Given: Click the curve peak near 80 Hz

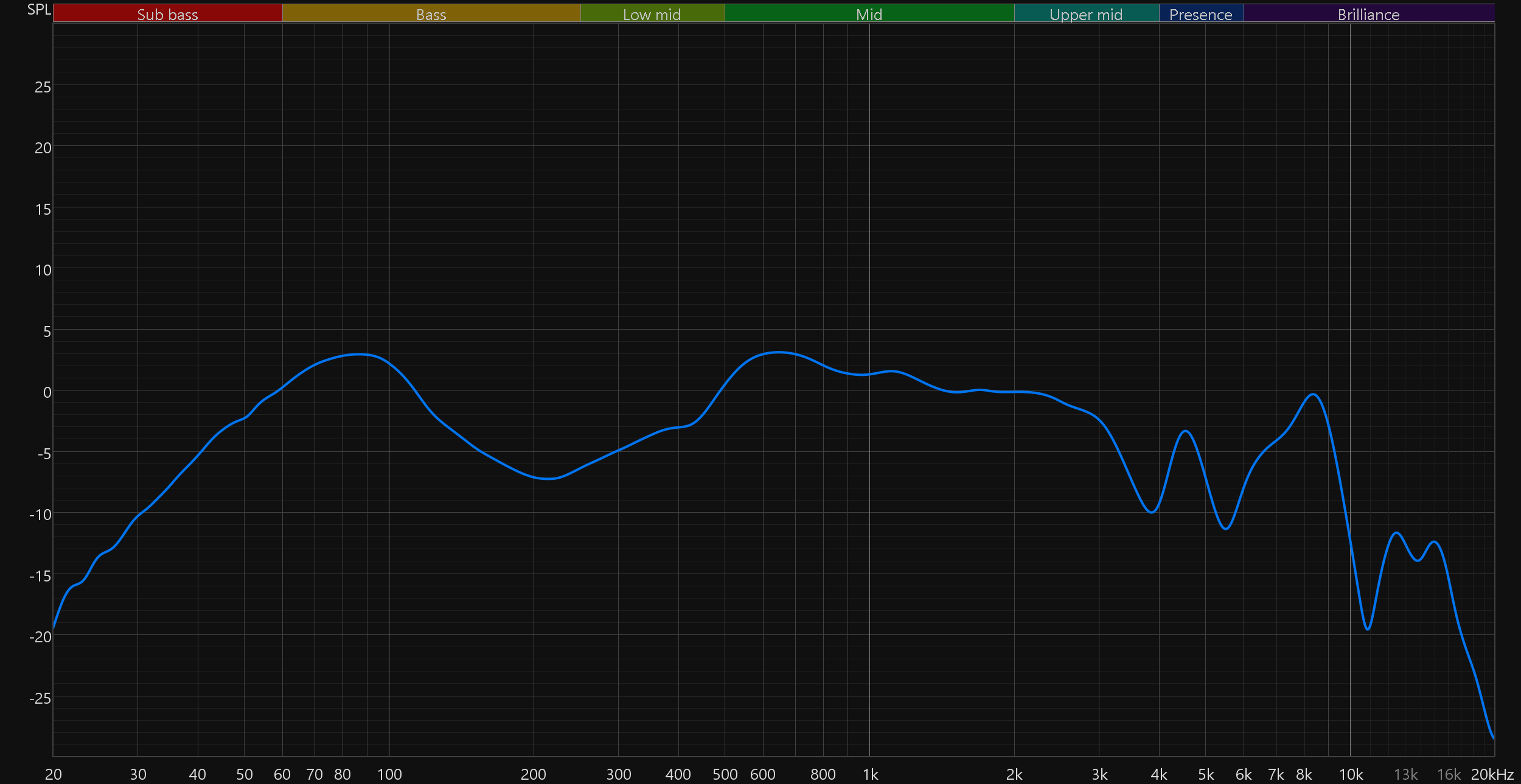Looking at the screenshot, I should (x=359, y=354).
